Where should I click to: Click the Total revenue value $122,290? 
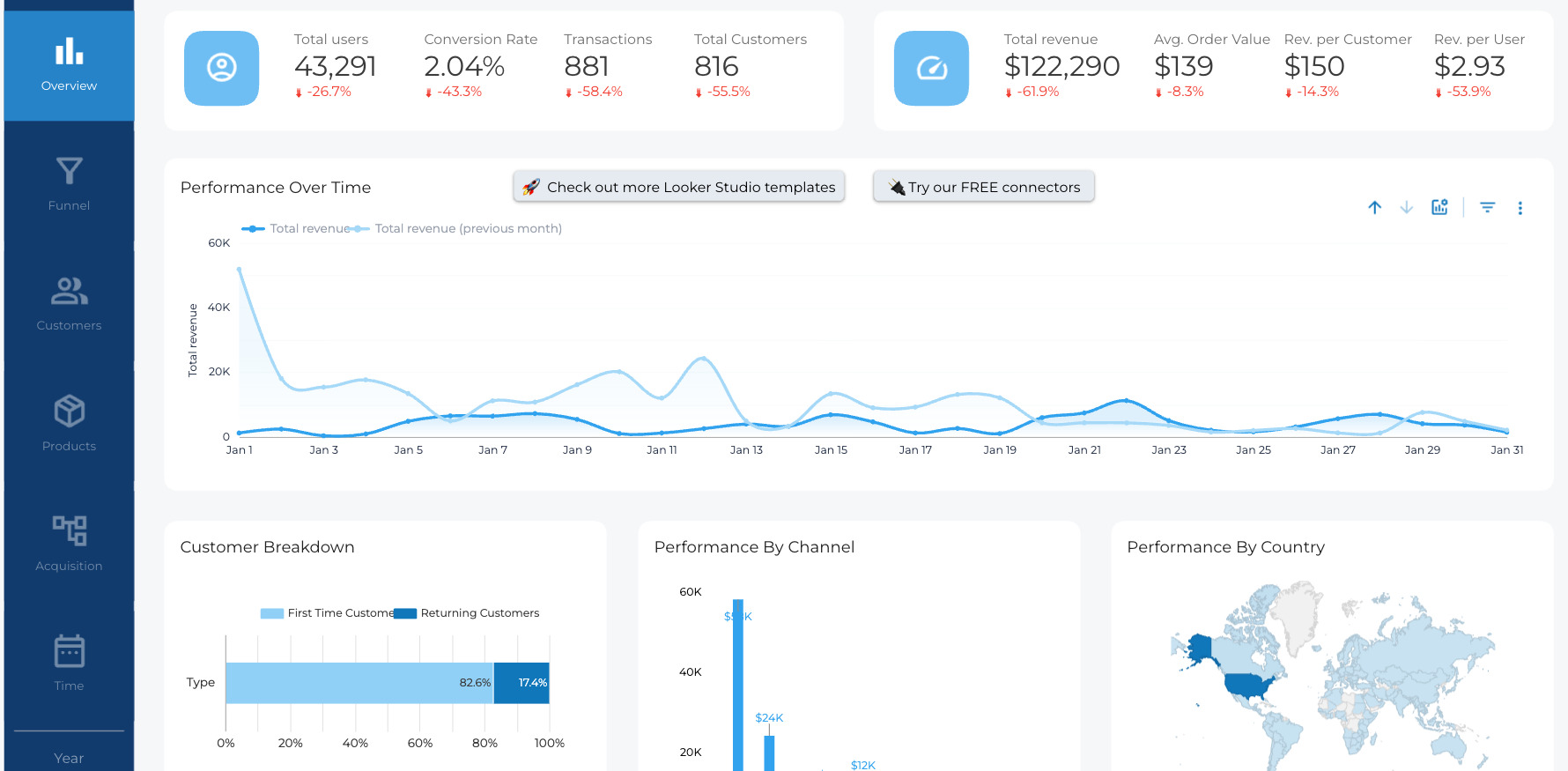click(x=1061, y=66)
